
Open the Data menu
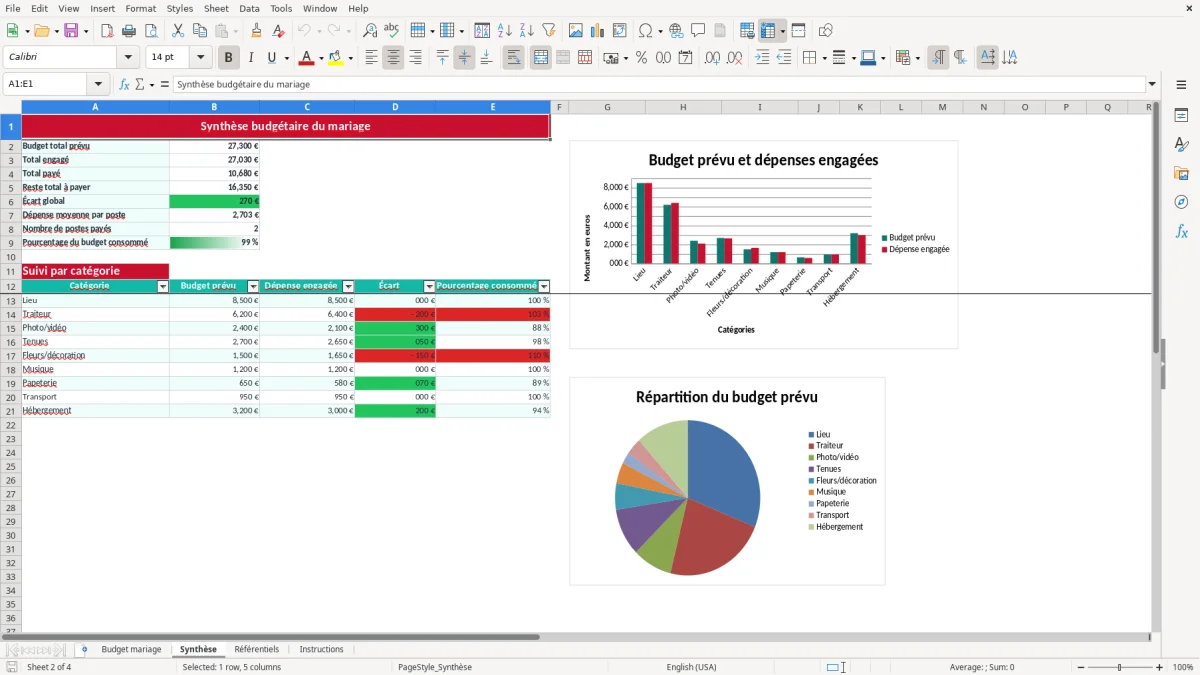coord(249,8)
